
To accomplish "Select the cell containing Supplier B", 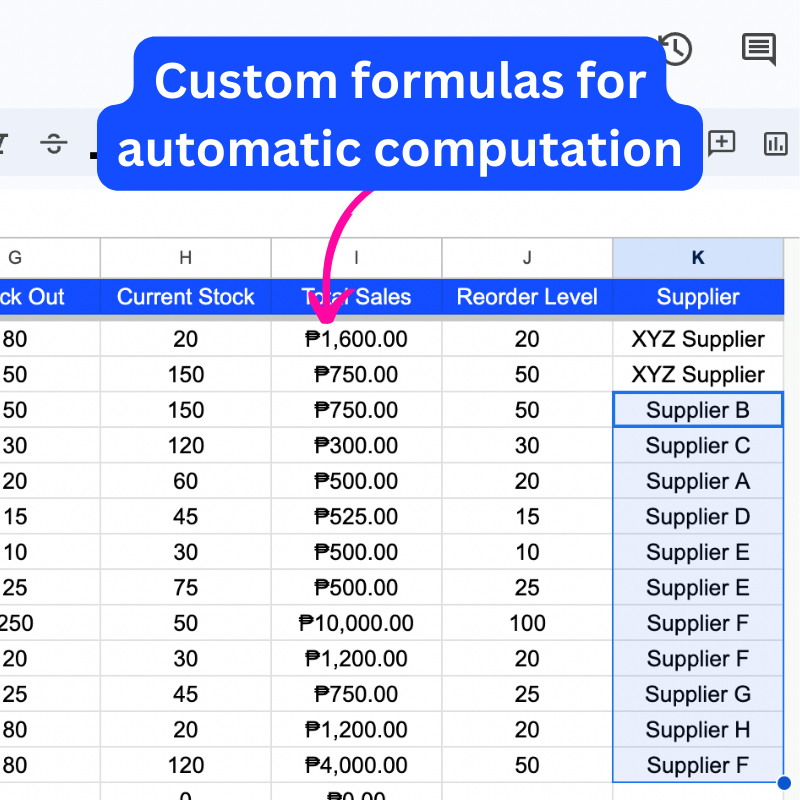I will point(697,410).
